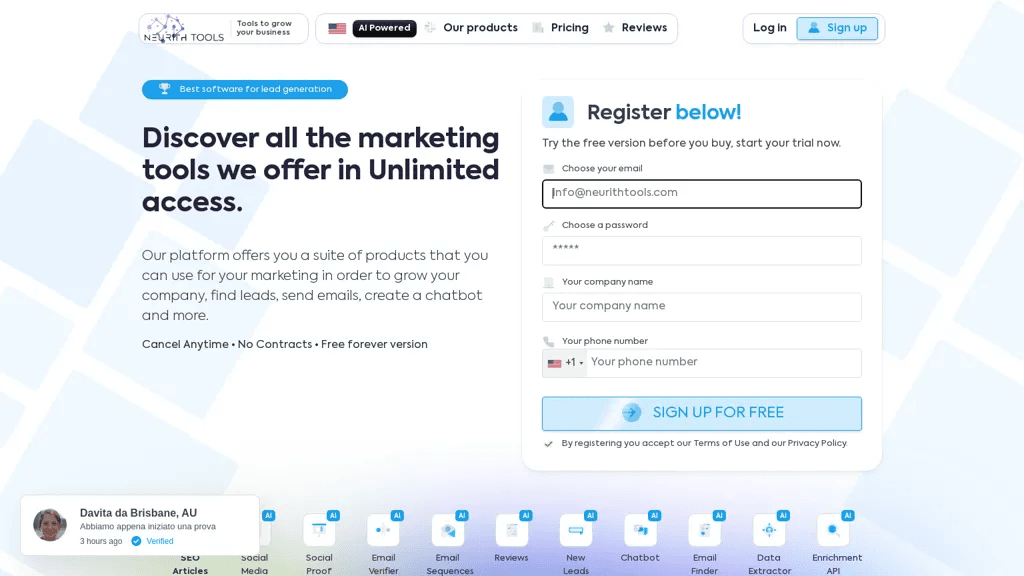Open the Our products menu

tap(480, 28)
